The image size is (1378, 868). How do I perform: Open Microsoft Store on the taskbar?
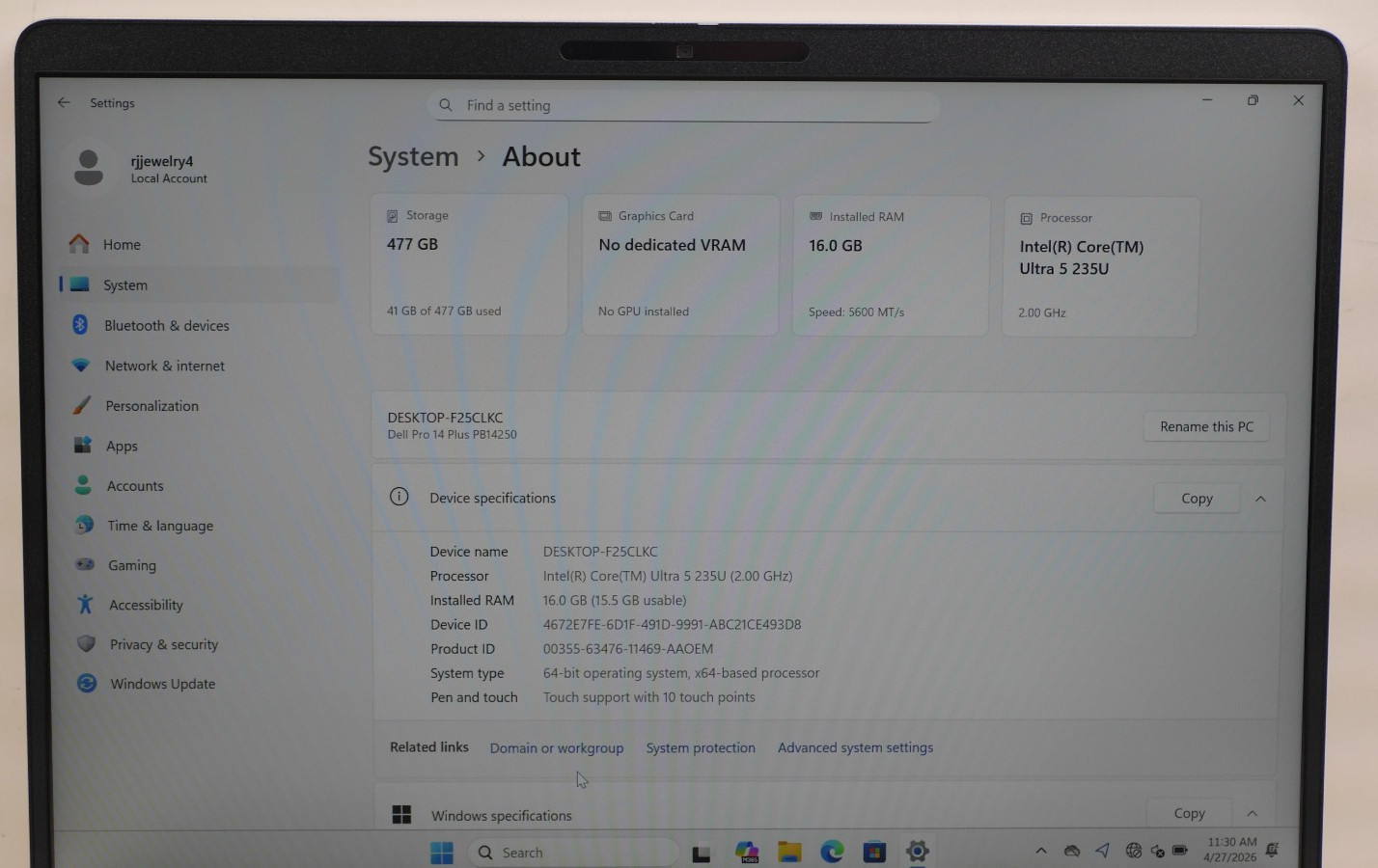pyautogui.click(x=874, y=852)
